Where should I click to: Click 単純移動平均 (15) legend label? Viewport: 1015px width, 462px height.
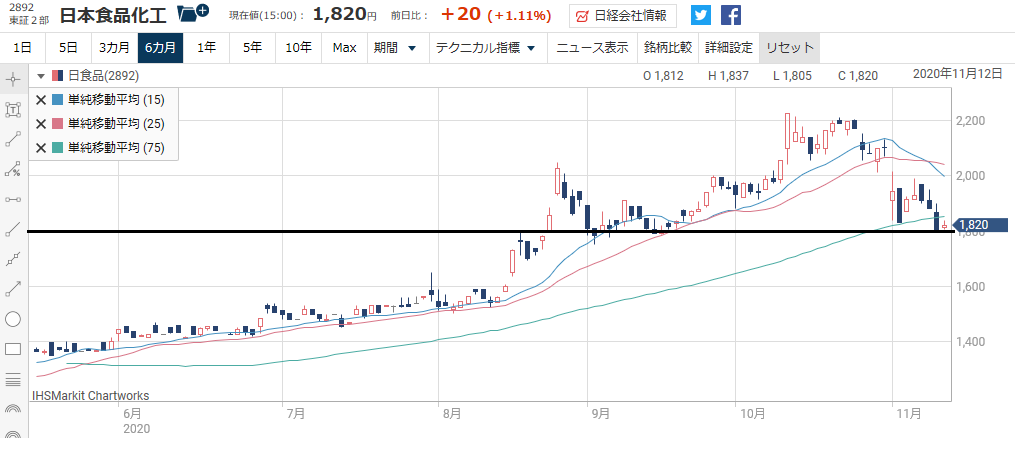[x=116, y=100]
